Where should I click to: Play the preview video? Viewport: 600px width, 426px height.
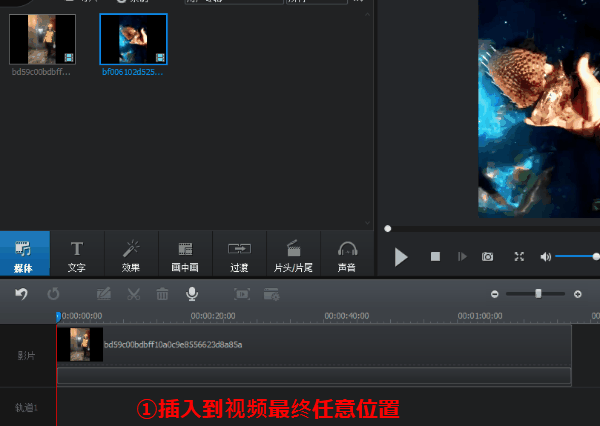(x=401, y=257)
